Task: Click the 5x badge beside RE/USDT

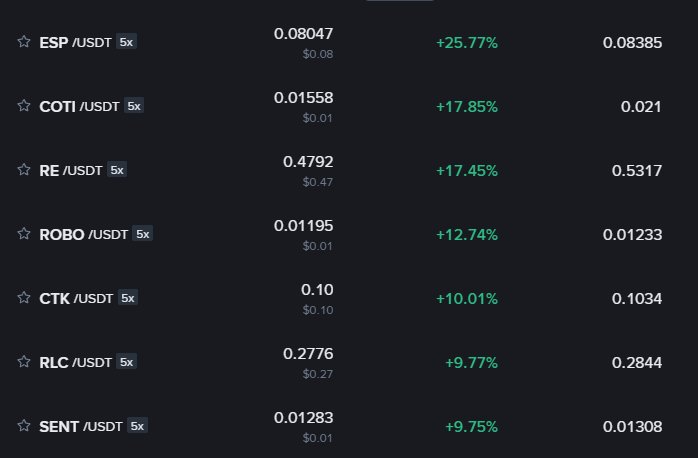Action: tap(117, 170)
